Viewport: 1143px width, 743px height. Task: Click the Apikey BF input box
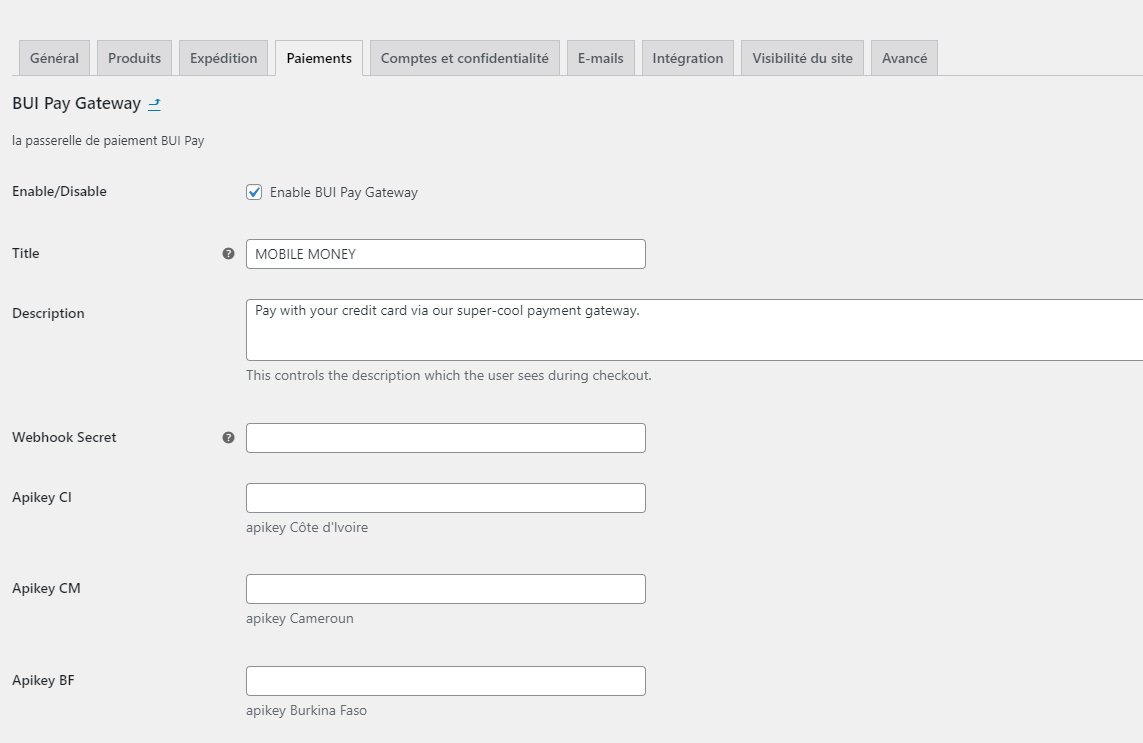click(x=445, y=680)
